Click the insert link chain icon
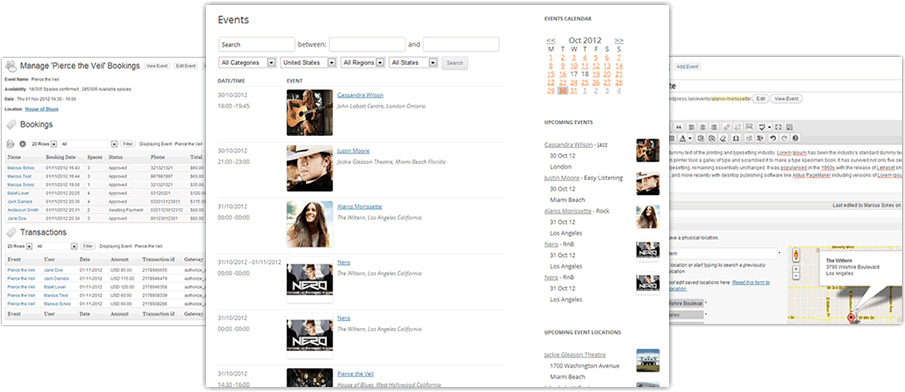Viewport: 905px width, 392px height. pyautogui.click(x=727, y=127)
